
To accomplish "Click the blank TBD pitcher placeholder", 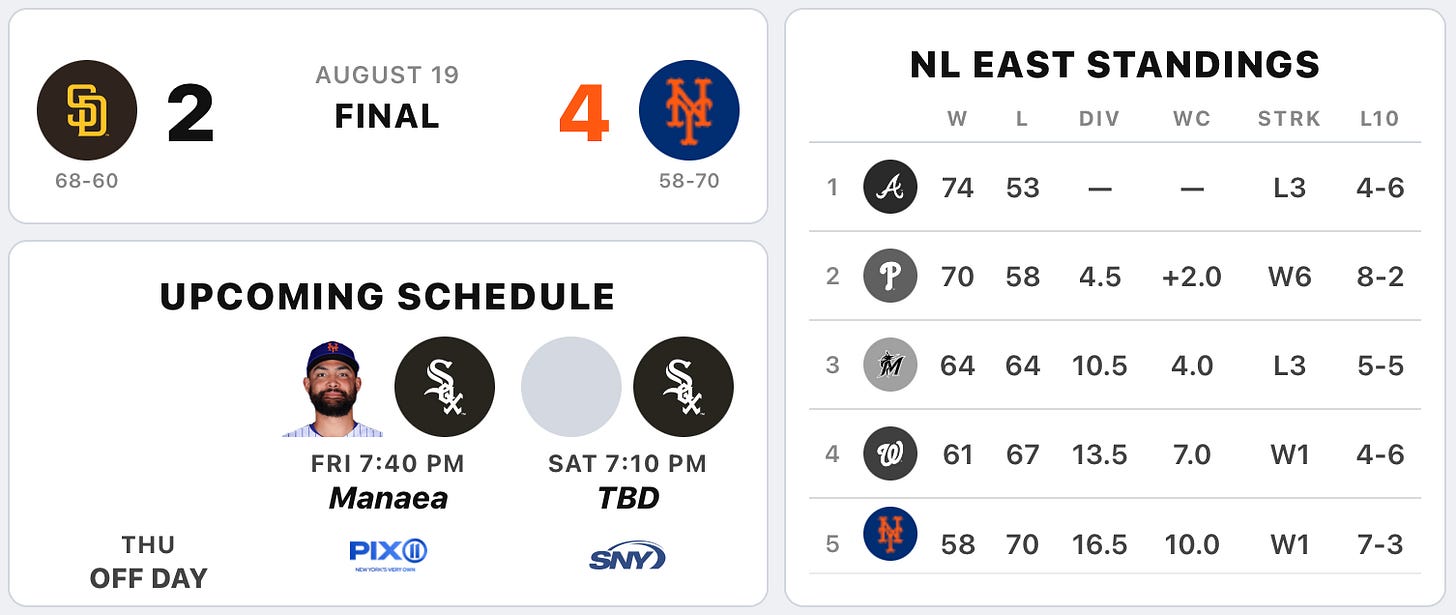I will click(572, 387).
